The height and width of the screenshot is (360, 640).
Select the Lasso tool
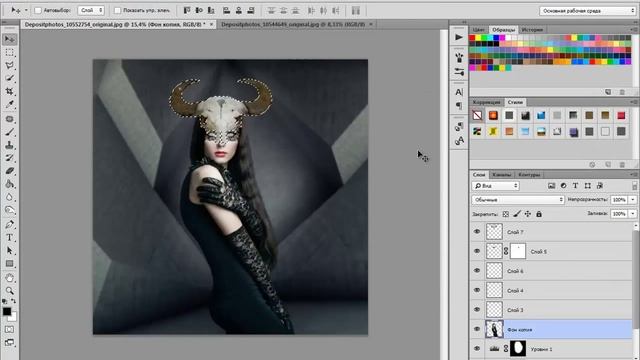point(9,65)
